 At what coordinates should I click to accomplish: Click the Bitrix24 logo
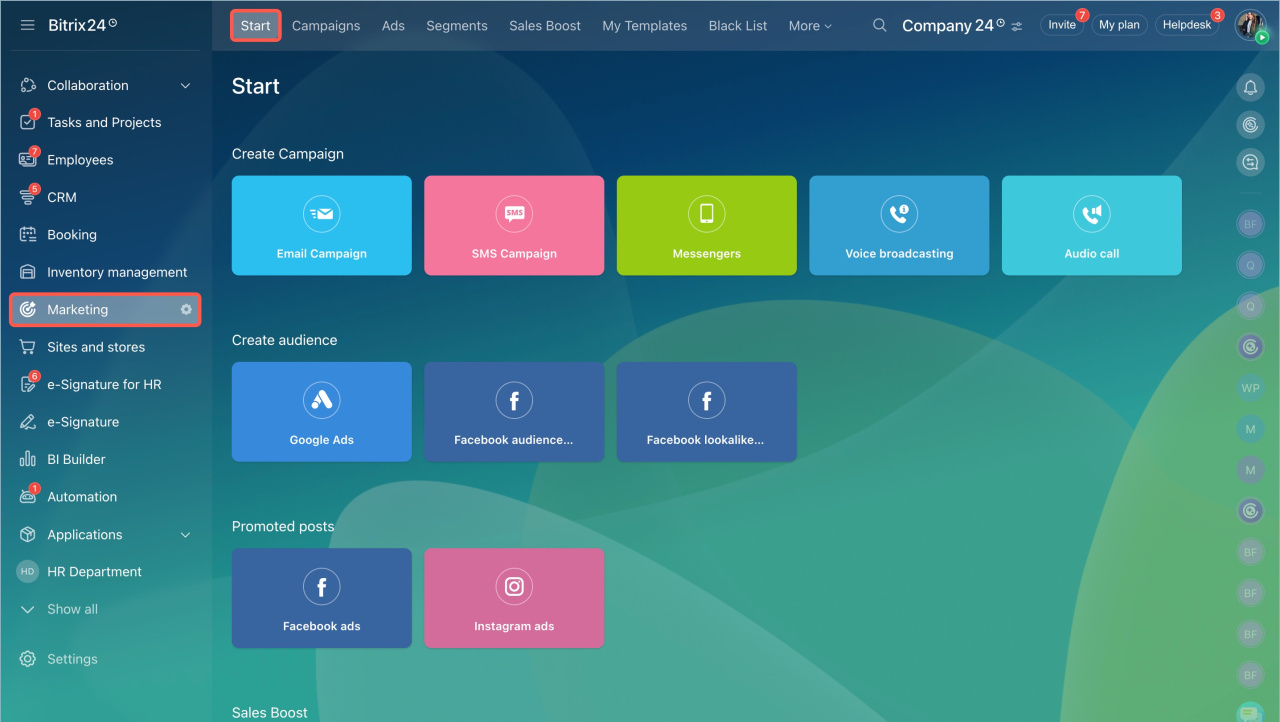[82, 25]
